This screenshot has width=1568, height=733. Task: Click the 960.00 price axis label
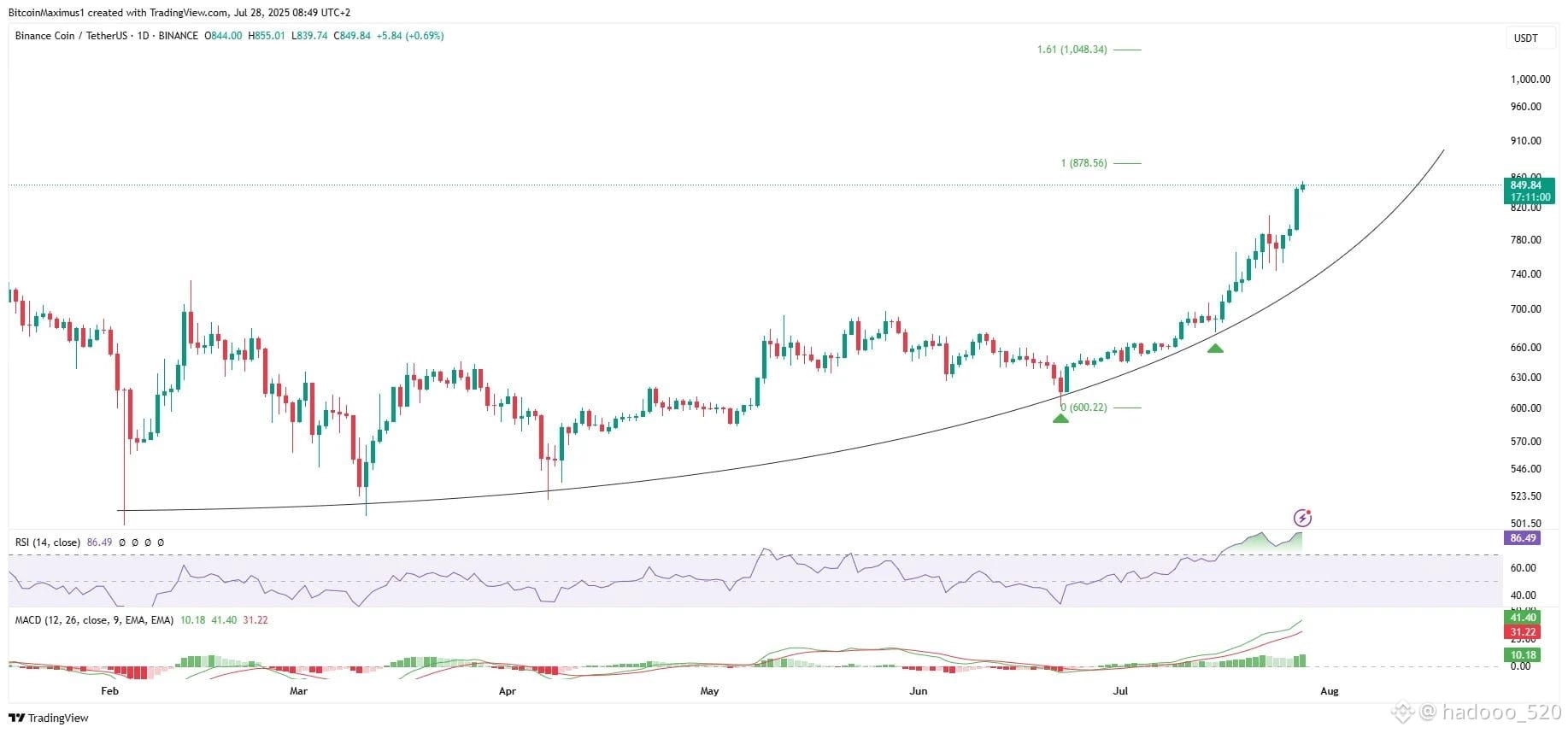[1525, 107]
